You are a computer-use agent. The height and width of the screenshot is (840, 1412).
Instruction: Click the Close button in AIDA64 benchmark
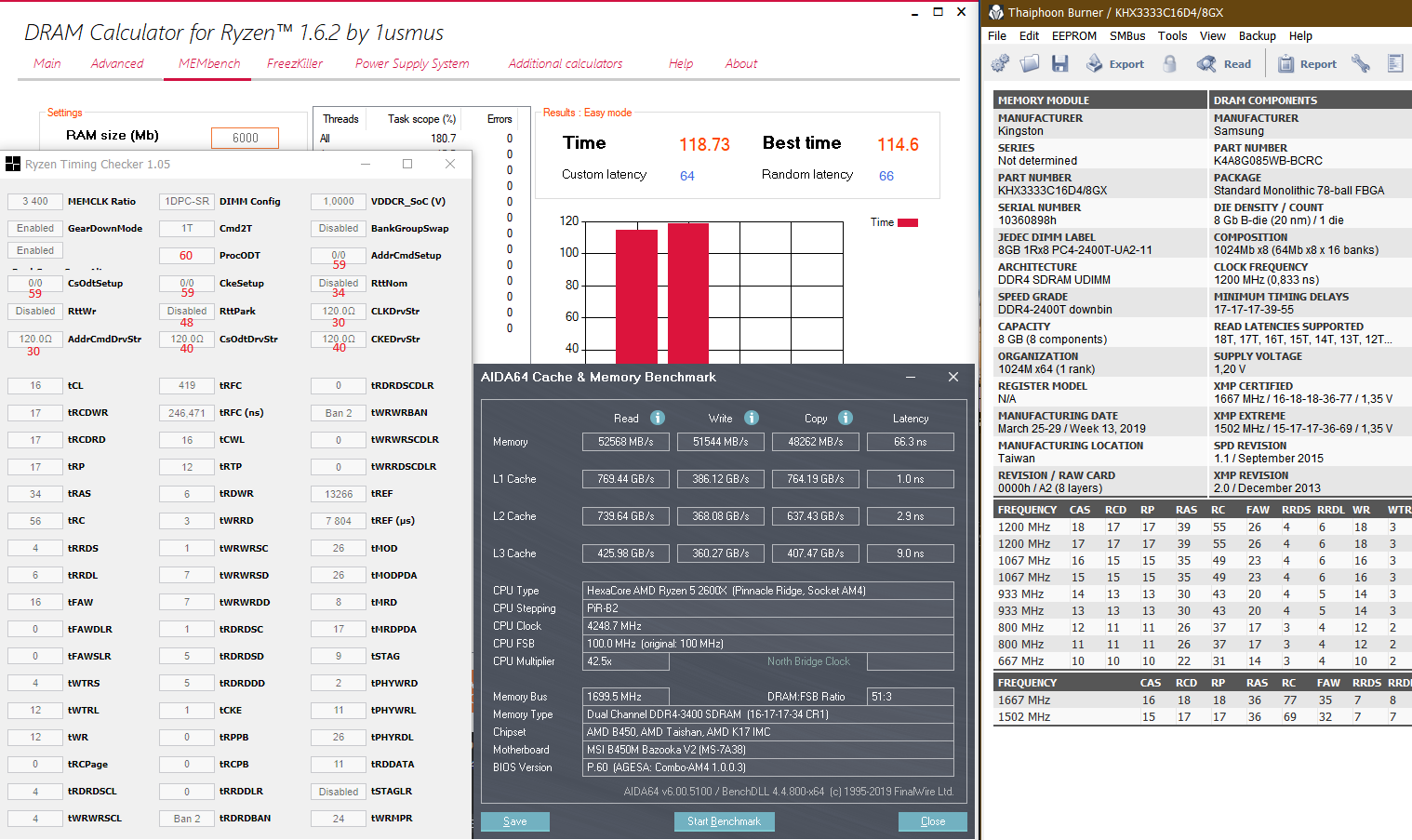(933, 821)
